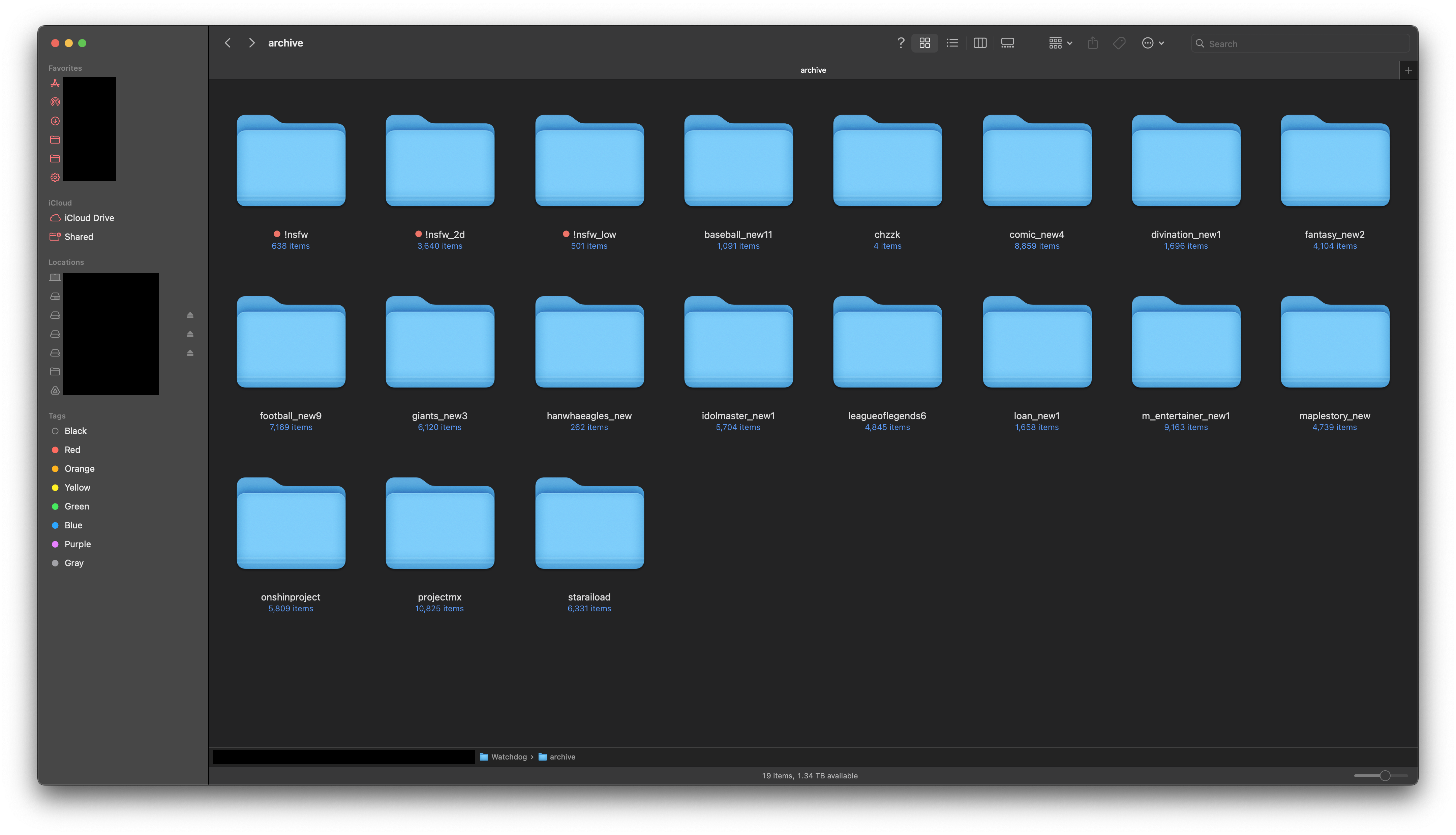
Task: Open iCloud Drive in sidebar
Action: click(89, 218)
